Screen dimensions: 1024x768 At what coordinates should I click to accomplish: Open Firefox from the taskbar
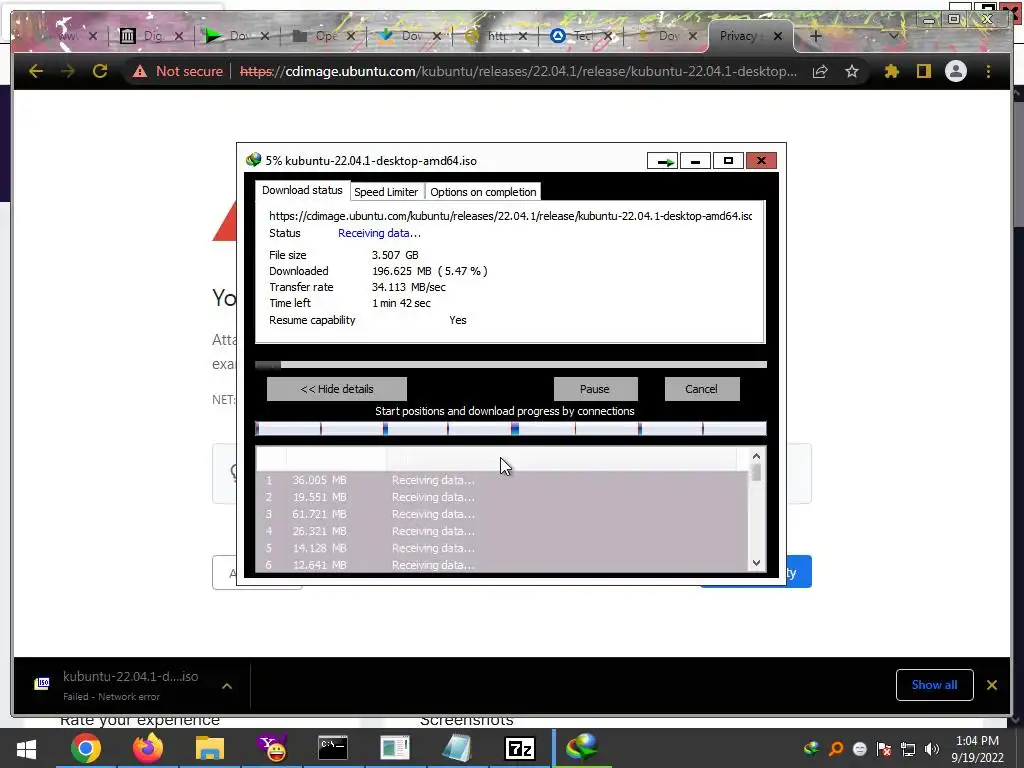click(148, 748)
